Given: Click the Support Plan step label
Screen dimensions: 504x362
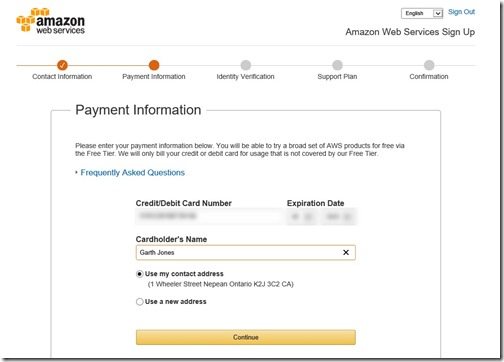Looking at the screenshot, I should click(337, 77).
